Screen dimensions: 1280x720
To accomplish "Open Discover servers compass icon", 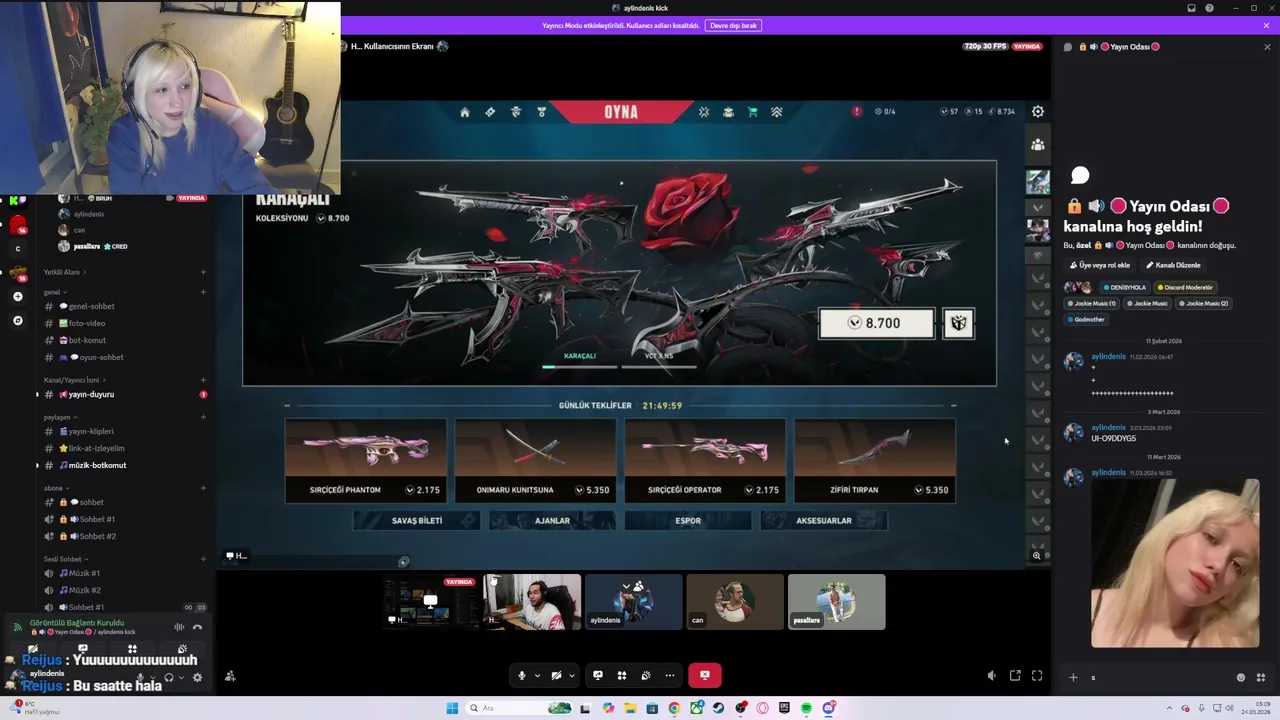I will point(17,321).
